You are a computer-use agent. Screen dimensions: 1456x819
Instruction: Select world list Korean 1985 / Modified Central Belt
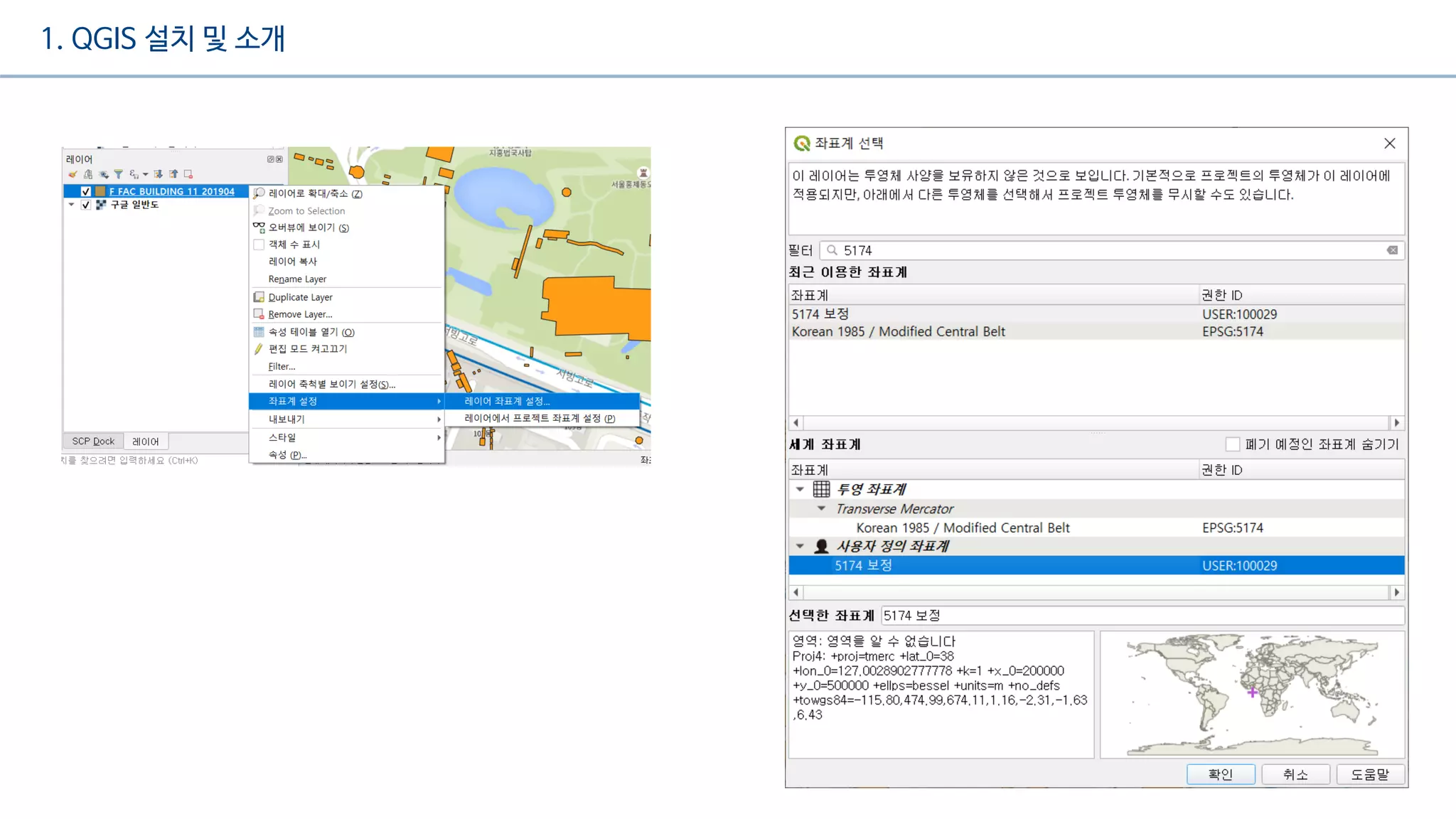[1096, 528]
